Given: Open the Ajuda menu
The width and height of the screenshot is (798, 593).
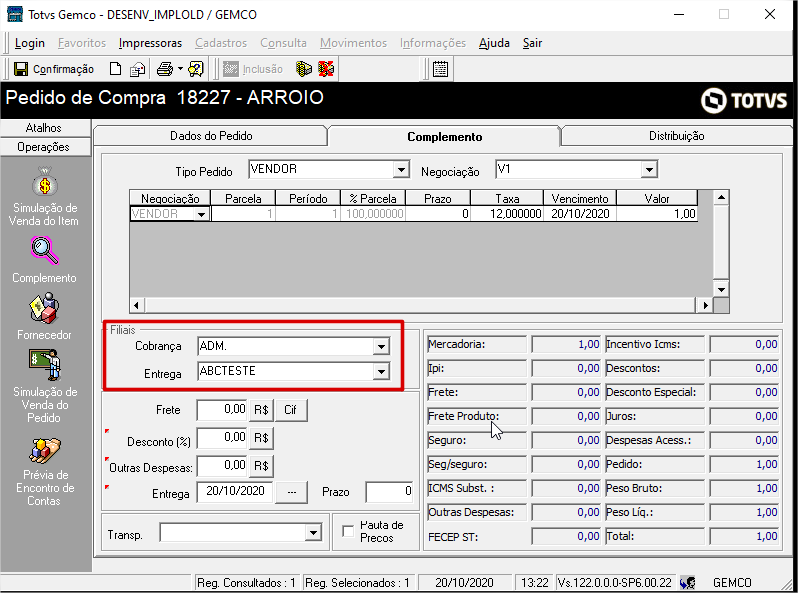Looking at the screenshot, I should click(x=494, y=43).
